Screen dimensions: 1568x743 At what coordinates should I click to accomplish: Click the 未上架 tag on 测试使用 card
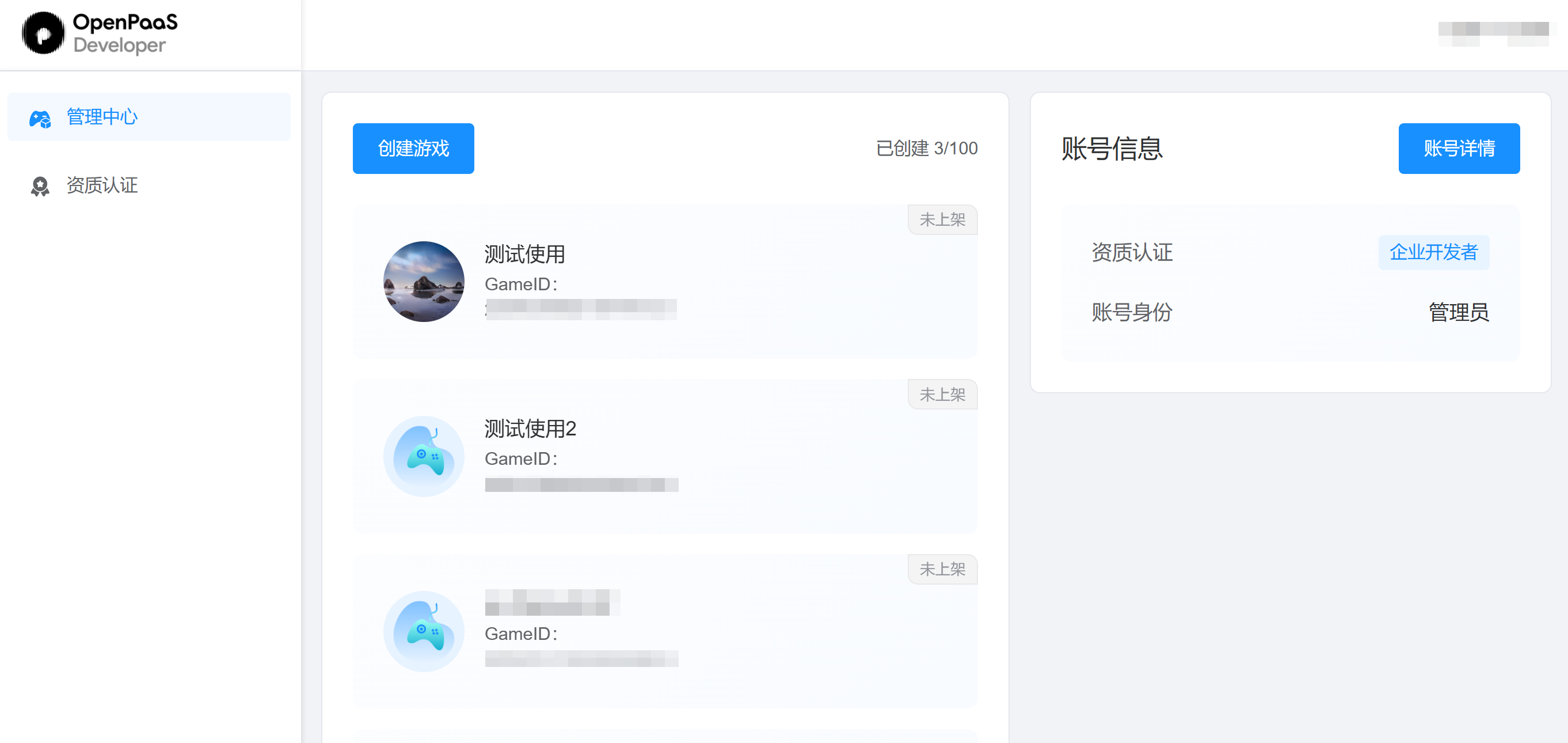coord(942,220)
